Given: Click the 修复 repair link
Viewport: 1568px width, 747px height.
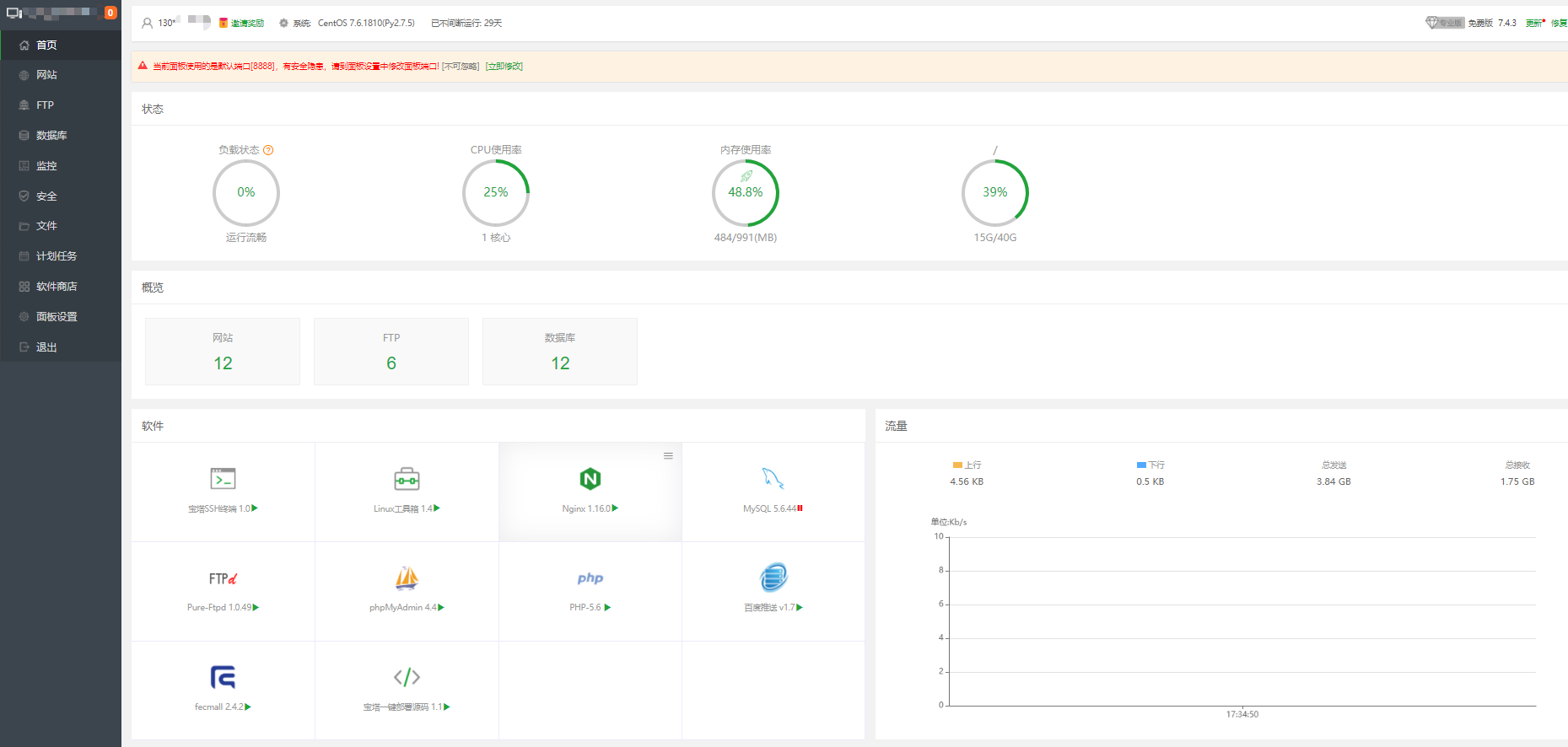Looking at the screenshot, I should pyautogui.click(x=1559, y=23).
